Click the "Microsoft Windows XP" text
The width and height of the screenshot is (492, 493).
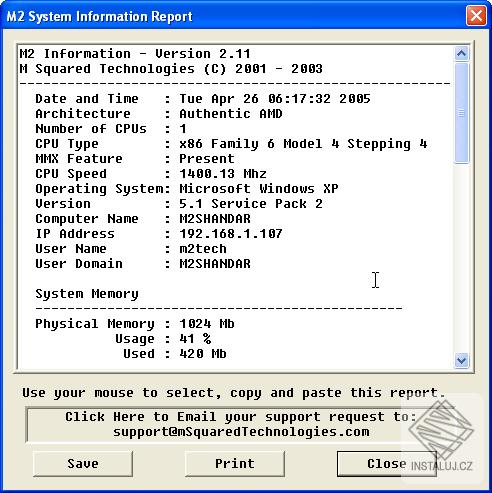(x=259, y=189)
